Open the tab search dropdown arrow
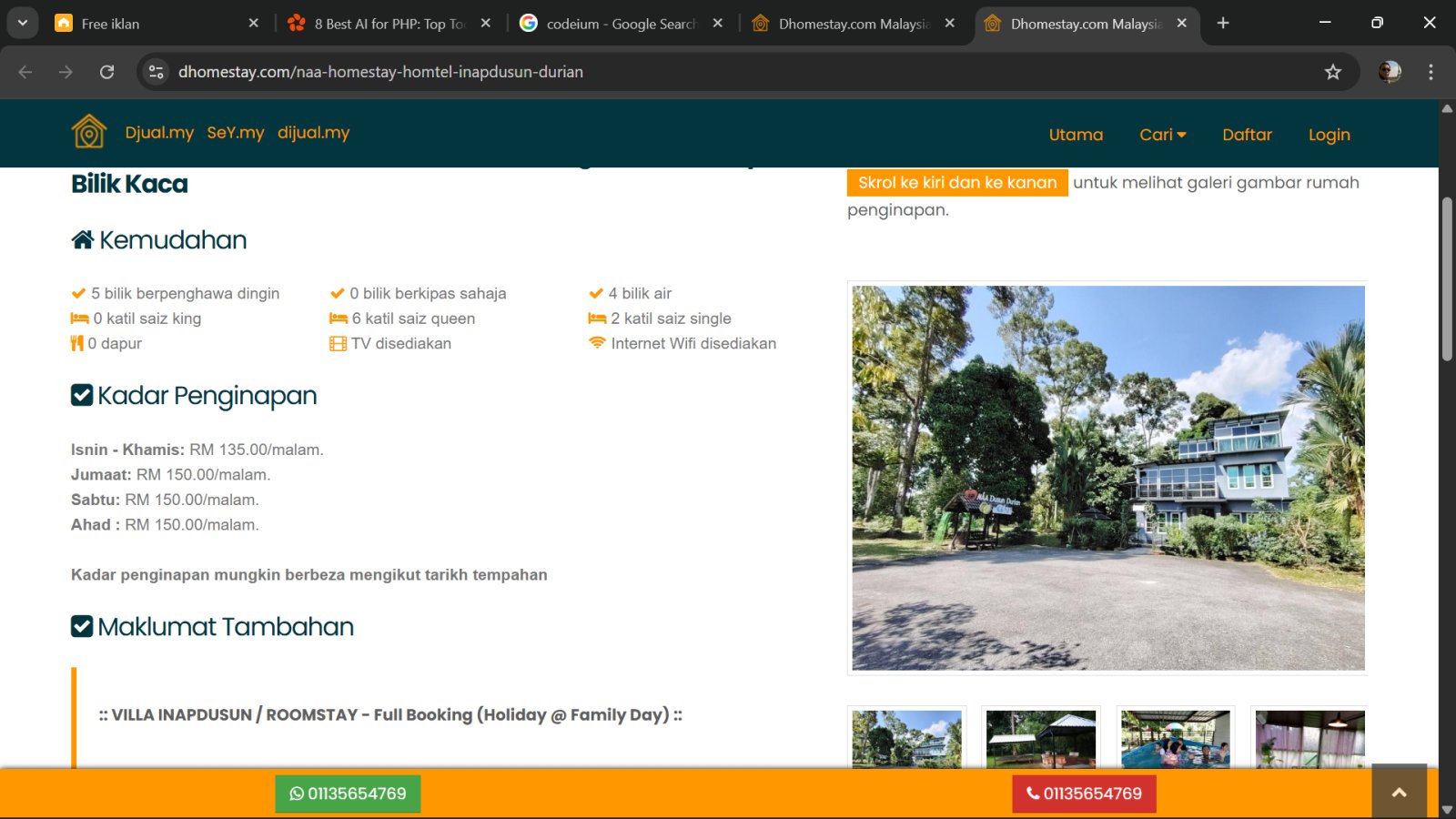 click(22, 23)
